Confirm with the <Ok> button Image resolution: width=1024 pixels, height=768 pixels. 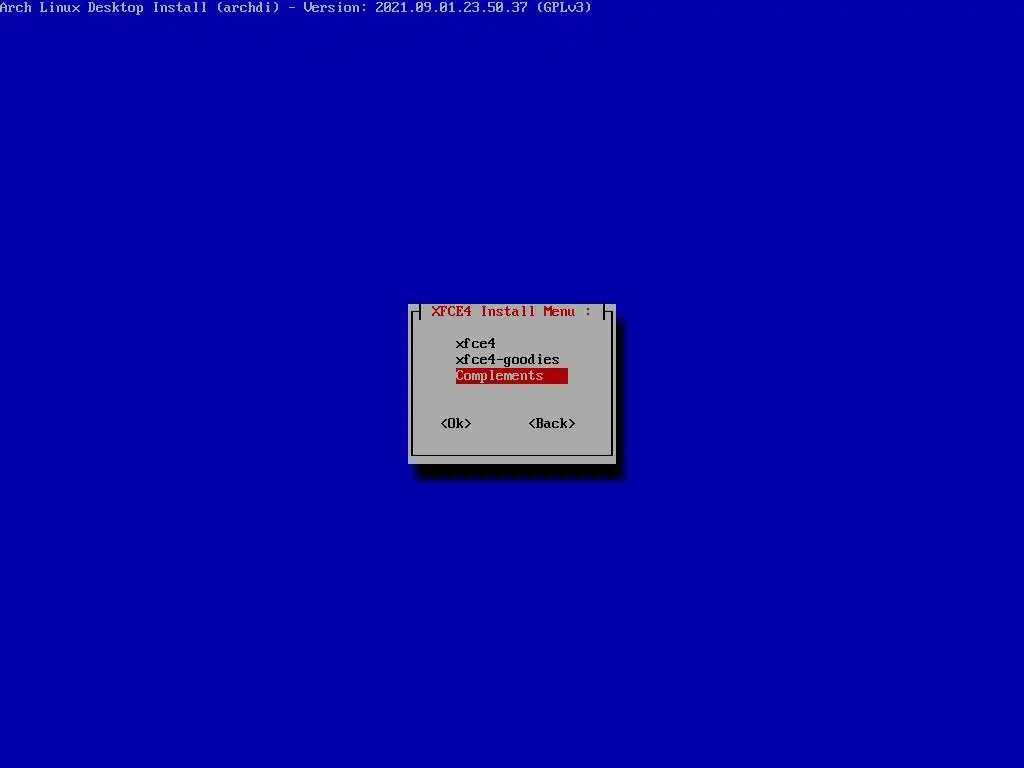[x=456, y=423]
